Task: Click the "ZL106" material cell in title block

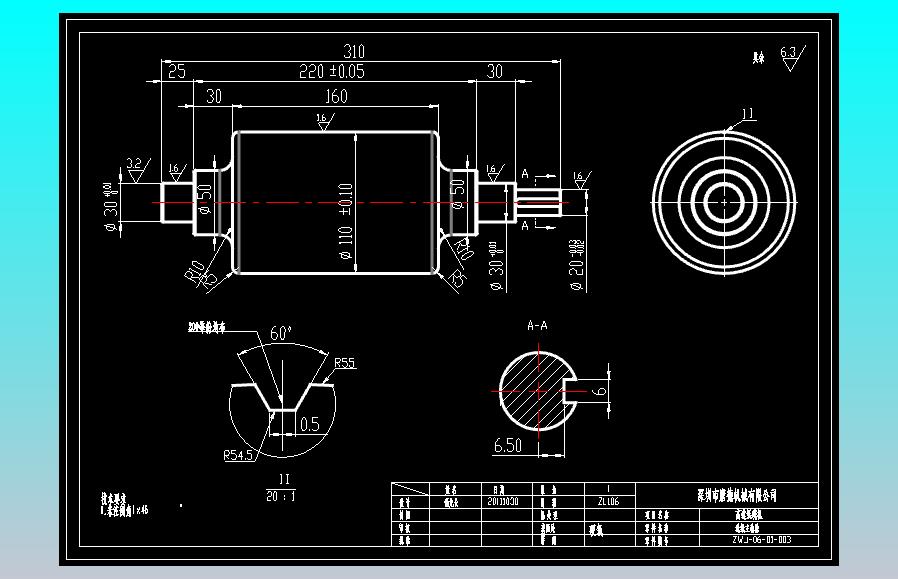Action: 609,502
